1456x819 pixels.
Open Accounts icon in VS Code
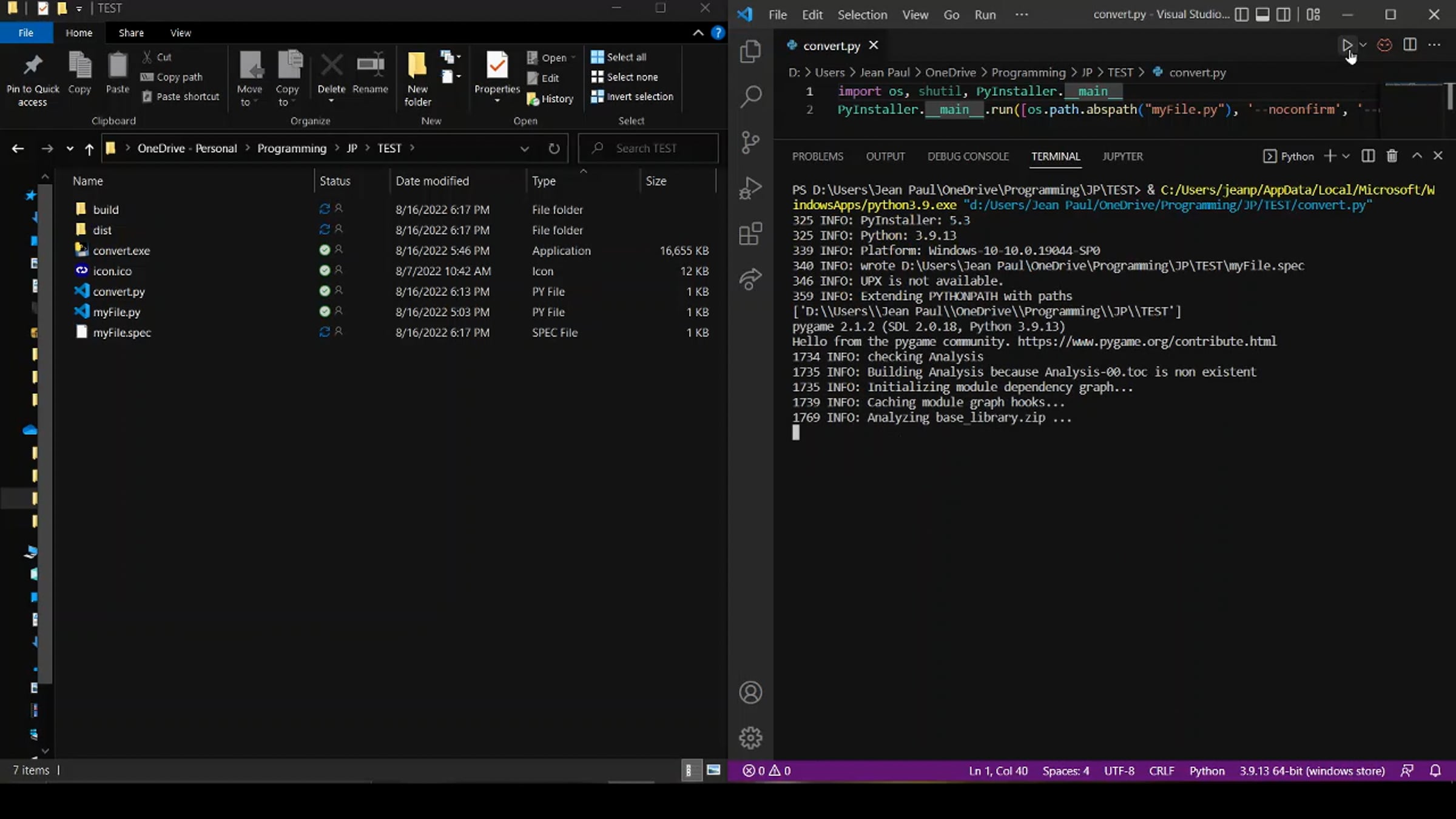pyautogui.click(x=750, y=692)
